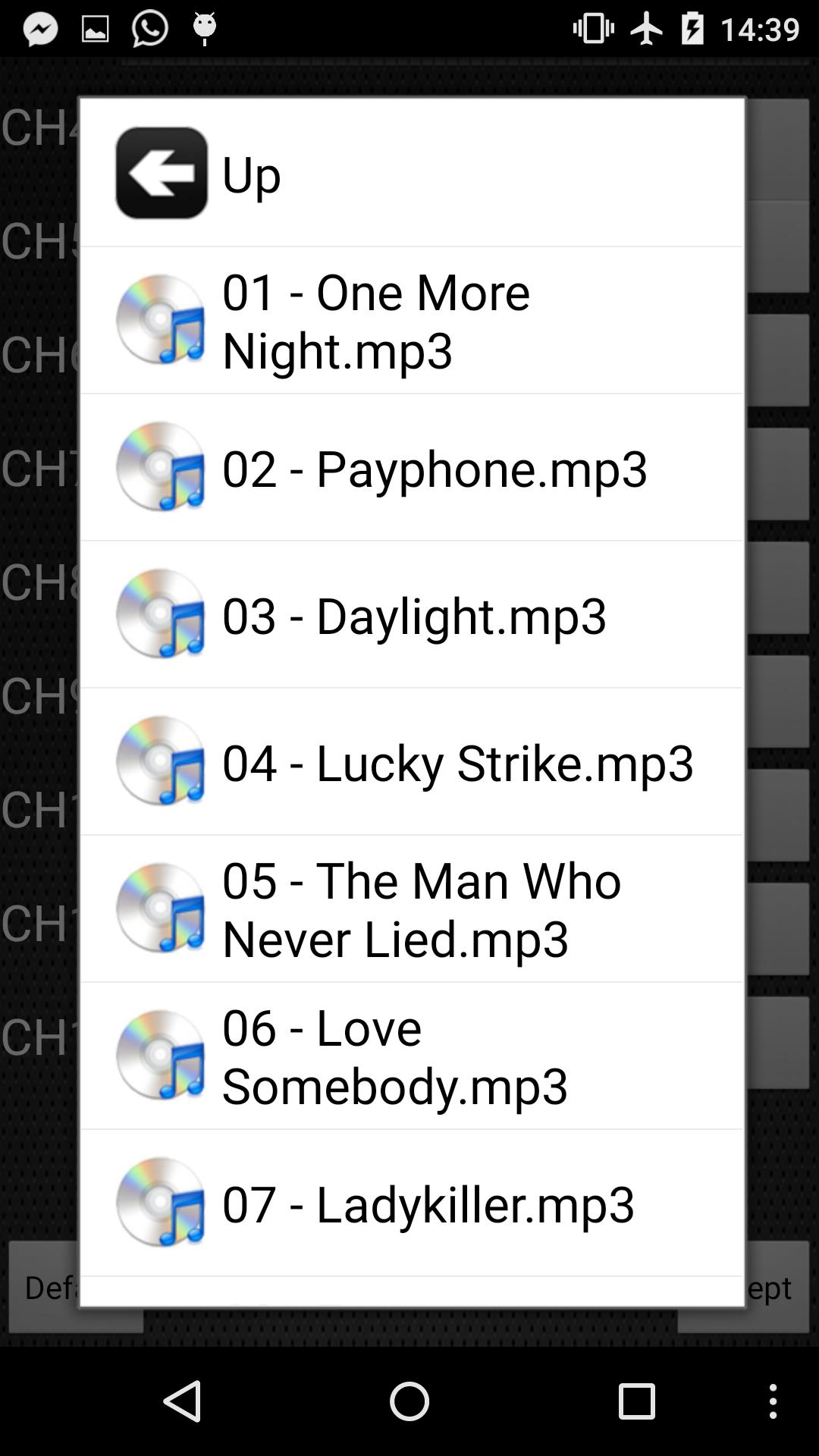The height and width of the screenshot is (1456, 819).
Task: Select 07 - Ladykiller.mp3 entry
Action: click(412, 1203)
